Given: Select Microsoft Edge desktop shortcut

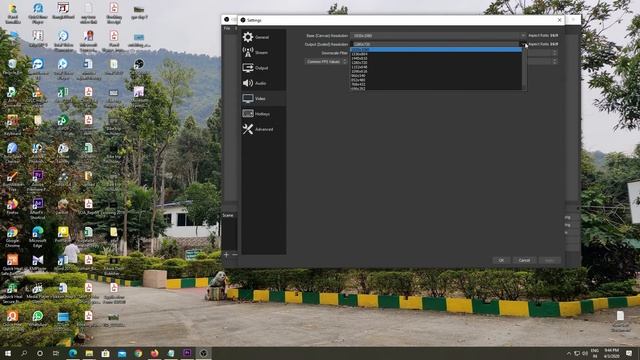Looking at the screenshot, I should 38,237.
